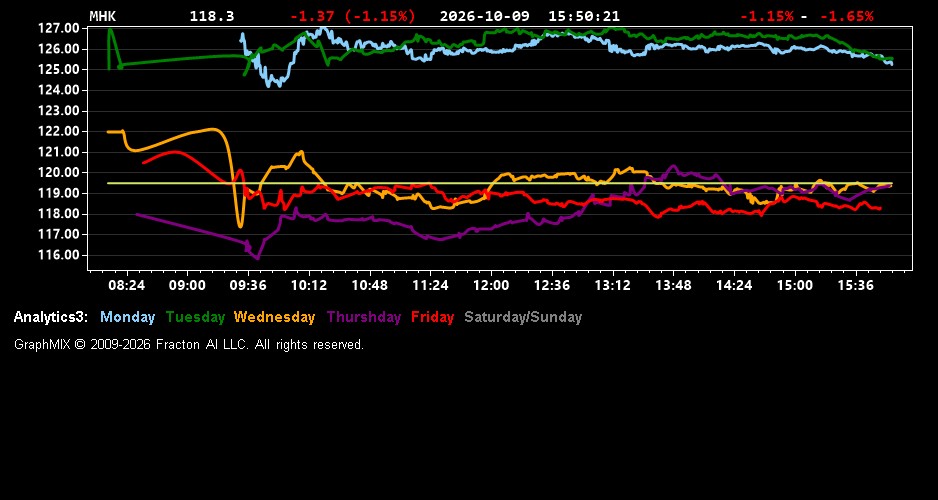Click the 08:24 time axis label
This screenshot has height=500, width=938.
tap(126, 285)
